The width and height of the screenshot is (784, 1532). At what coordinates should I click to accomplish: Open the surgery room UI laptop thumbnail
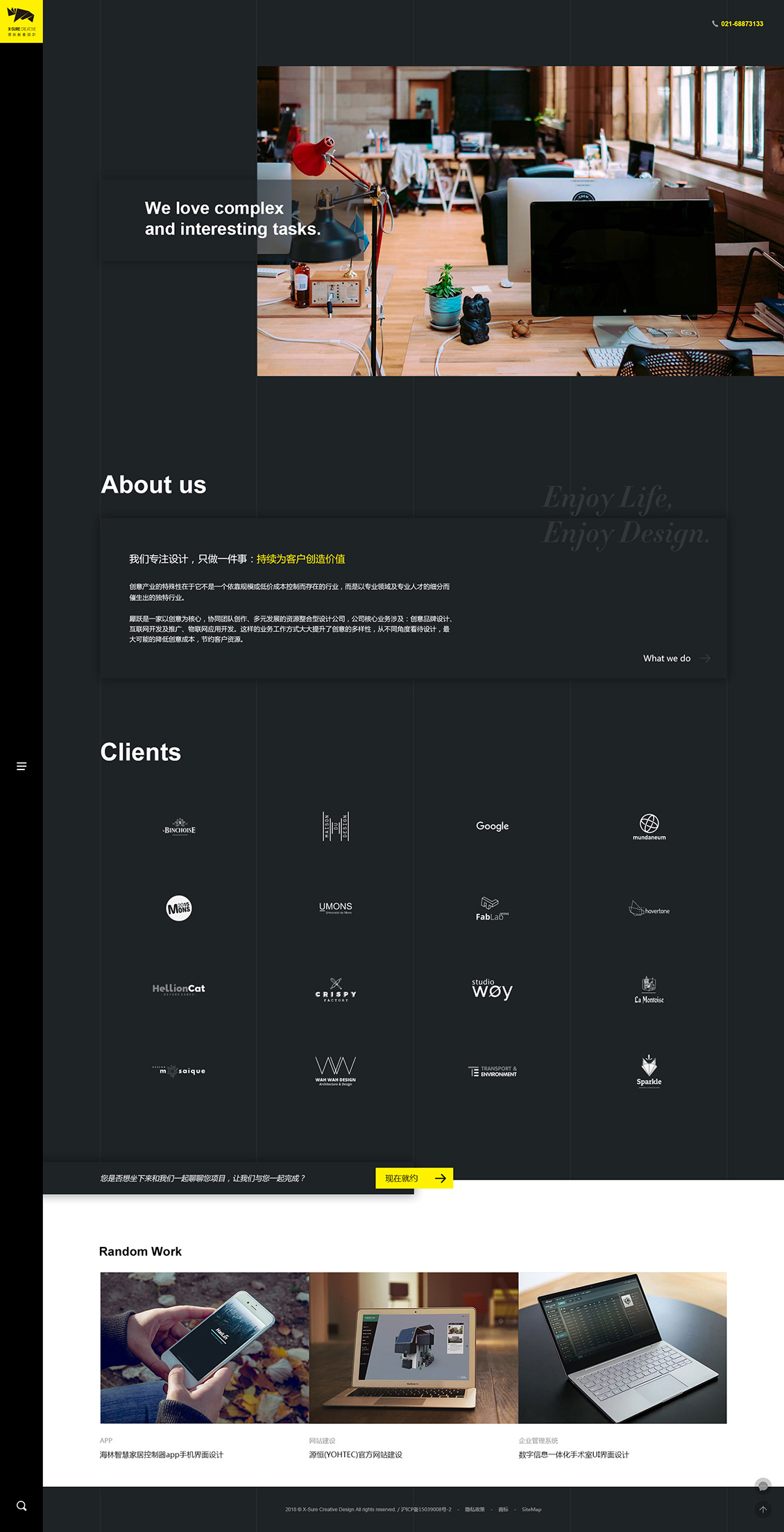pos(622,1347)
